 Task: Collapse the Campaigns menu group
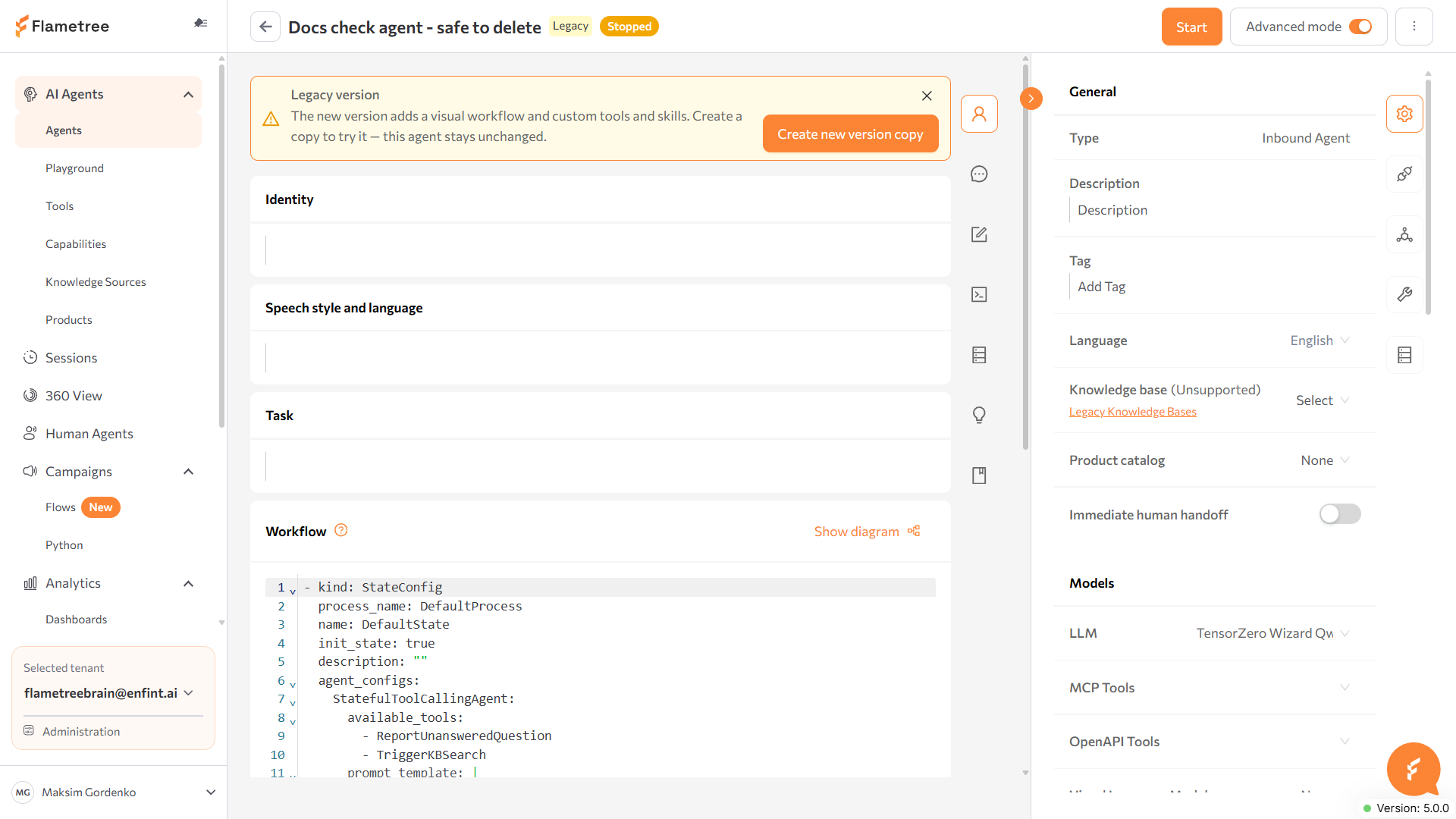pyautogui.click(x=189, y=472)
